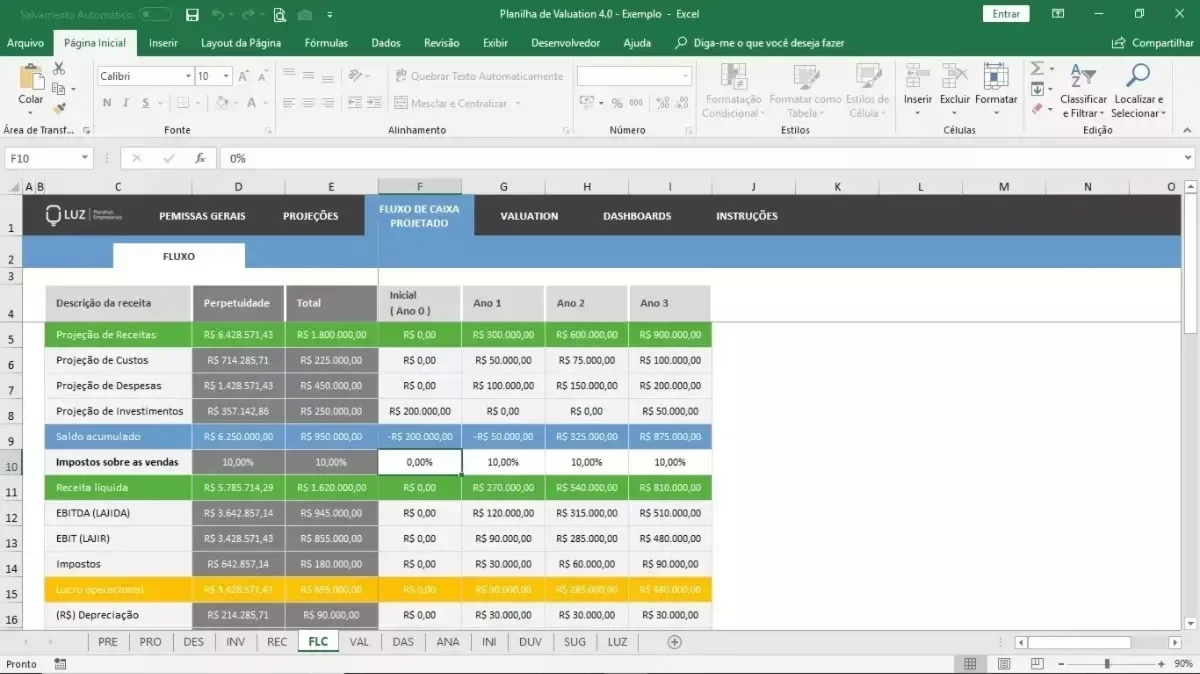Add a new sheet with the plus icon
This screenshot has height=674, width=1200.
click(674, 642)
